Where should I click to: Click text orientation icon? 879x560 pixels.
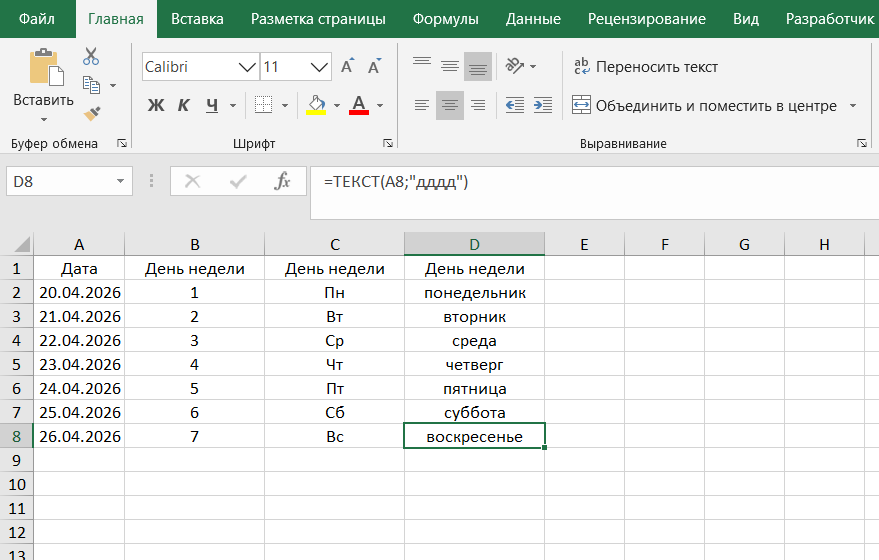[x=515, y=66]
